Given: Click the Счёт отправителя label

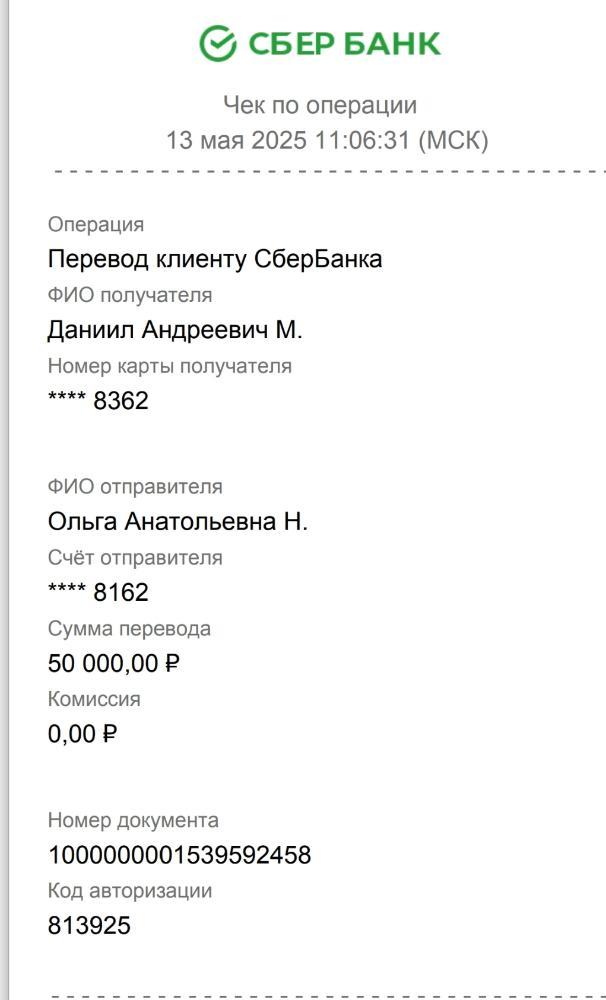Looking at the screenshot, I should (x=135, y=558).
